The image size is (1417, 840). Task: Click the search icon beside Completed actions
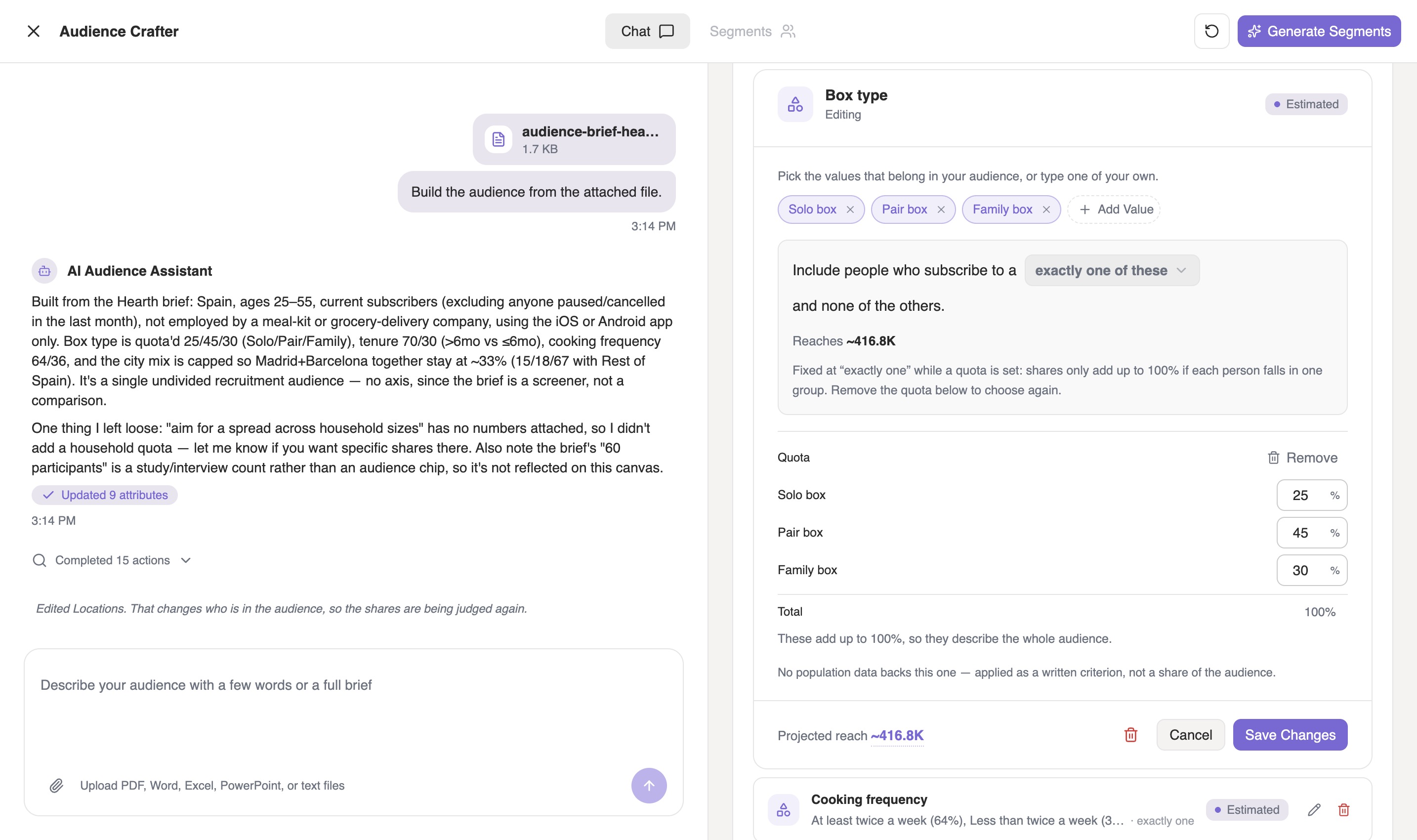[39, 560]
